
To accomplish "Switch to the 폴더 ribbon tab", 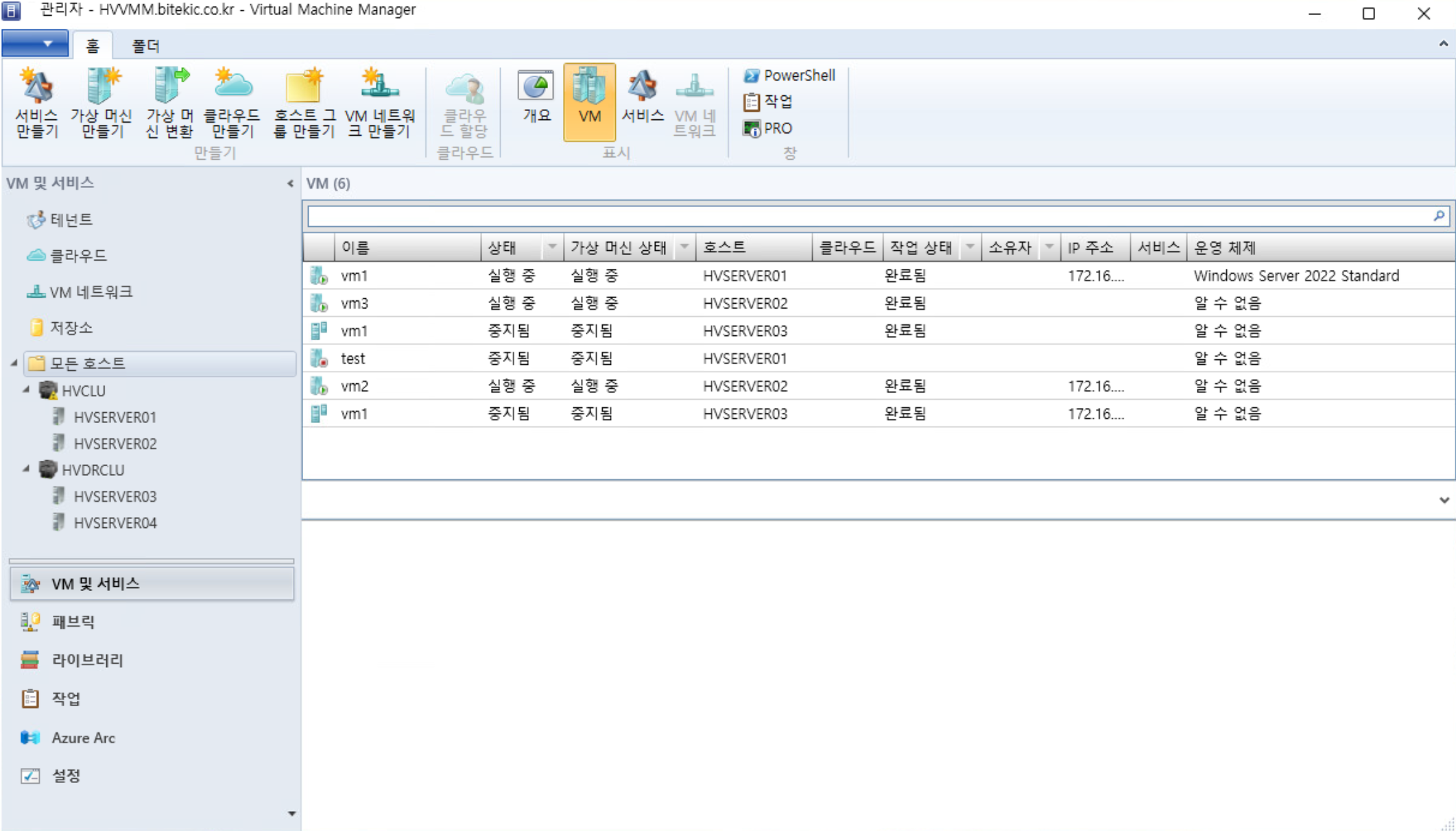I will [x=145, y=45].
